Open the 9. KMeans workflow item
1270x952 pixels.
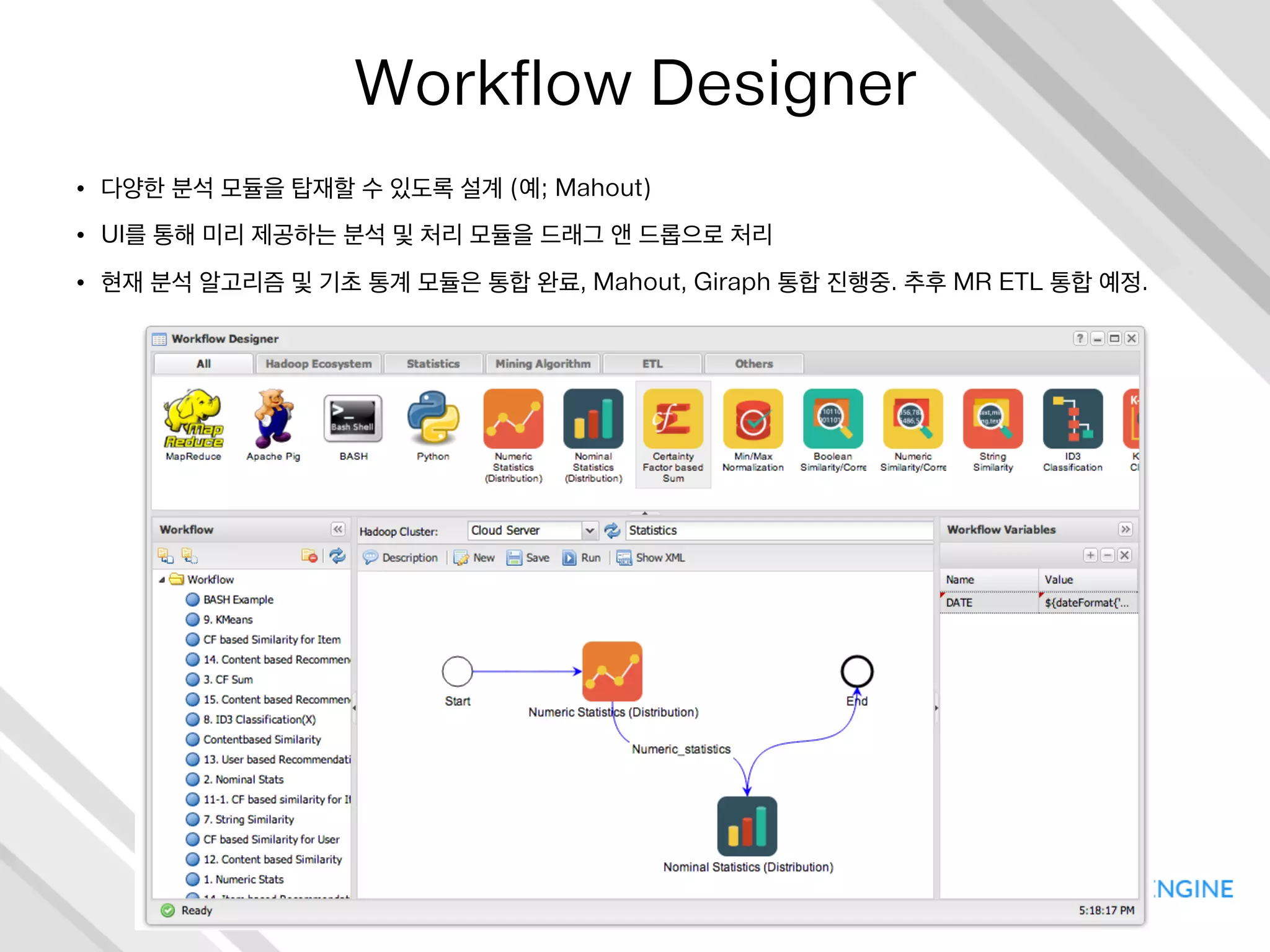click(x=228, y=620)
